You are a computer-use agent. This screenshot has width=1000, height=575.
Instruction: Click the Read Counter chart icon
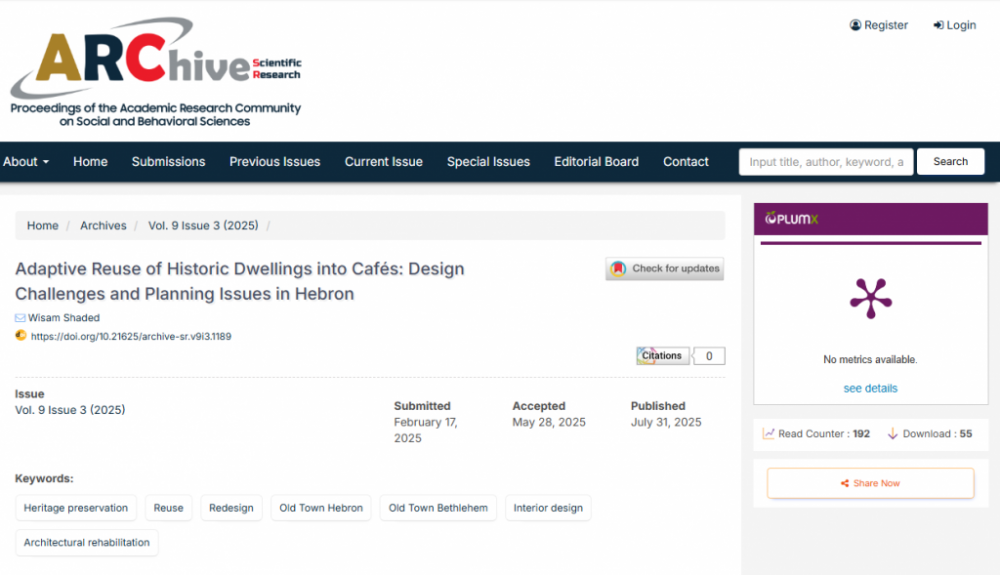pyautogui.click(x=768, y=433)
